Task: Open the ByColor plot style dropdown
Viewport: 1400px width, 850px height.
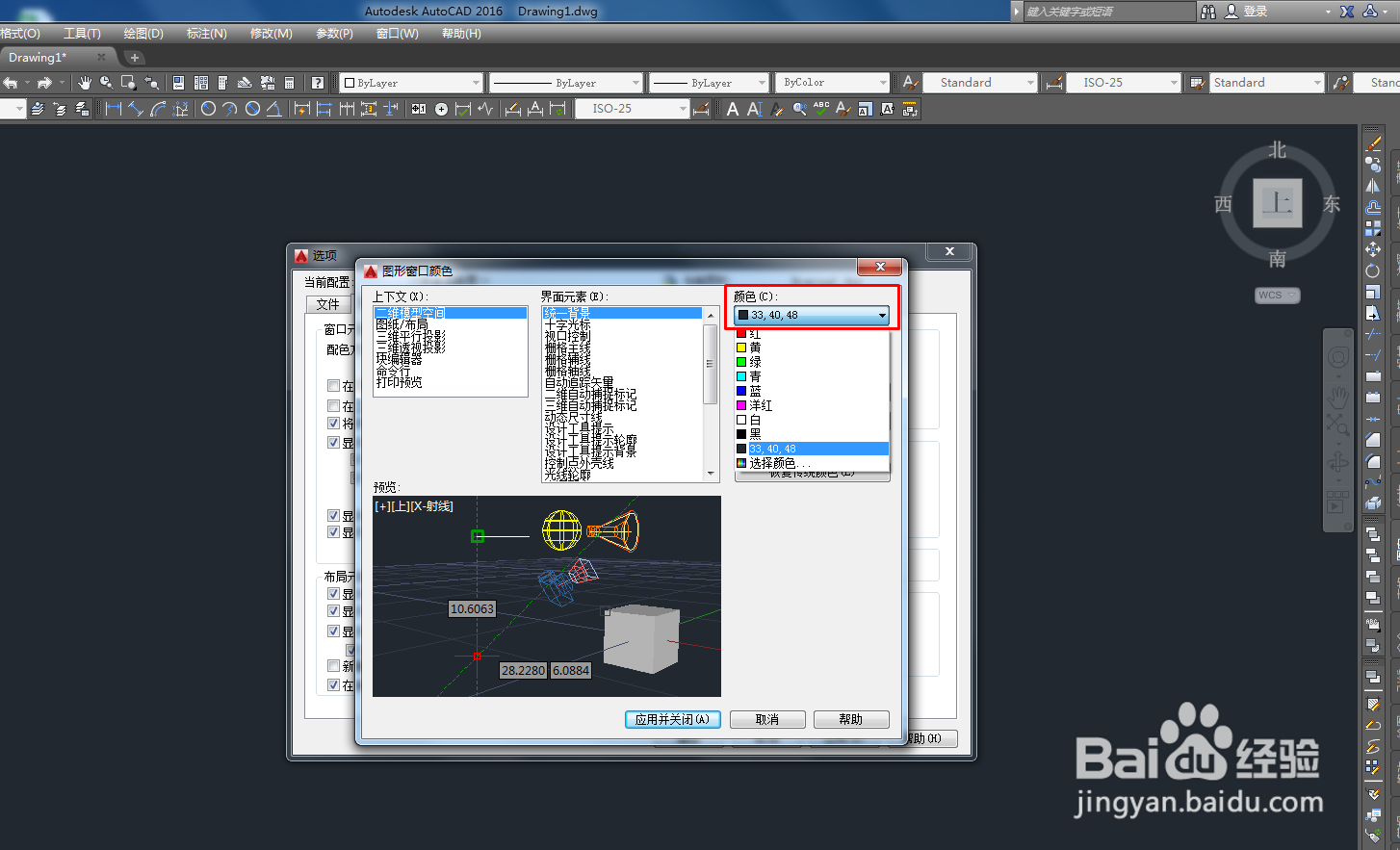Action: [833, 83]
